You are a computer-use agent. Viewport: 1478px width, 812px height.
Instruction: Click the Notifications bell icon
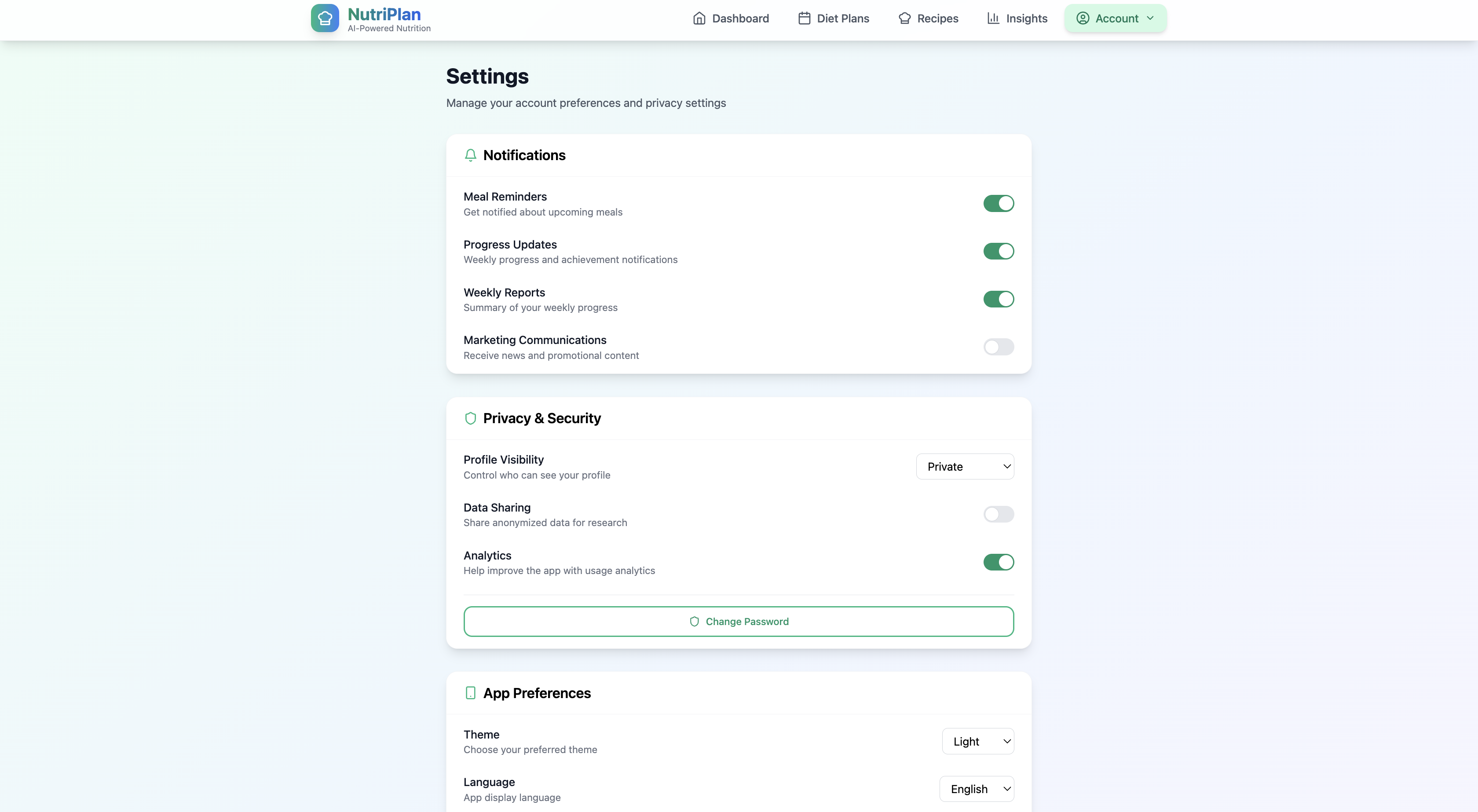pos(471,156)
